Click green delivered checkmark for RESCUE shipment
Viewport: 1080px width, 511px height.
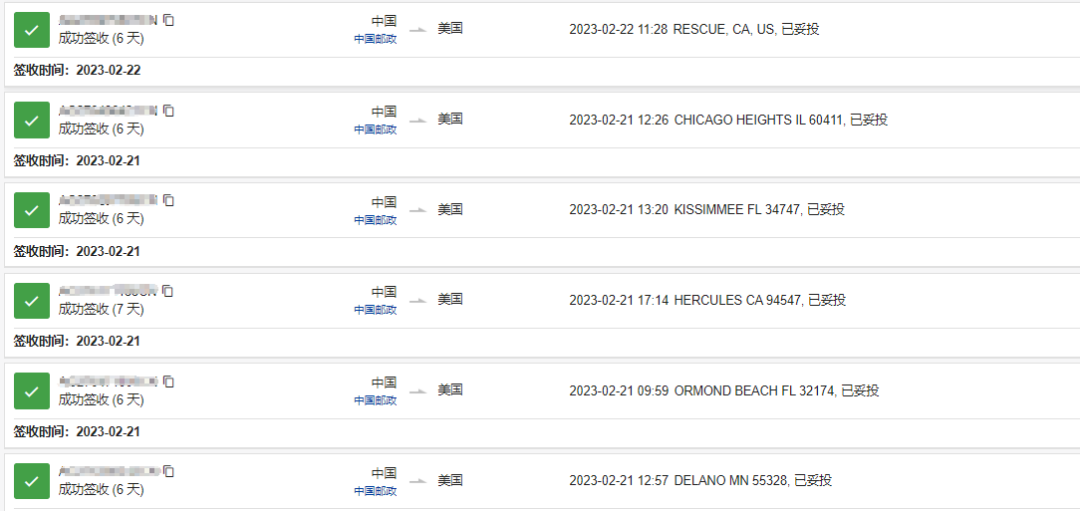tap(31, 30)
